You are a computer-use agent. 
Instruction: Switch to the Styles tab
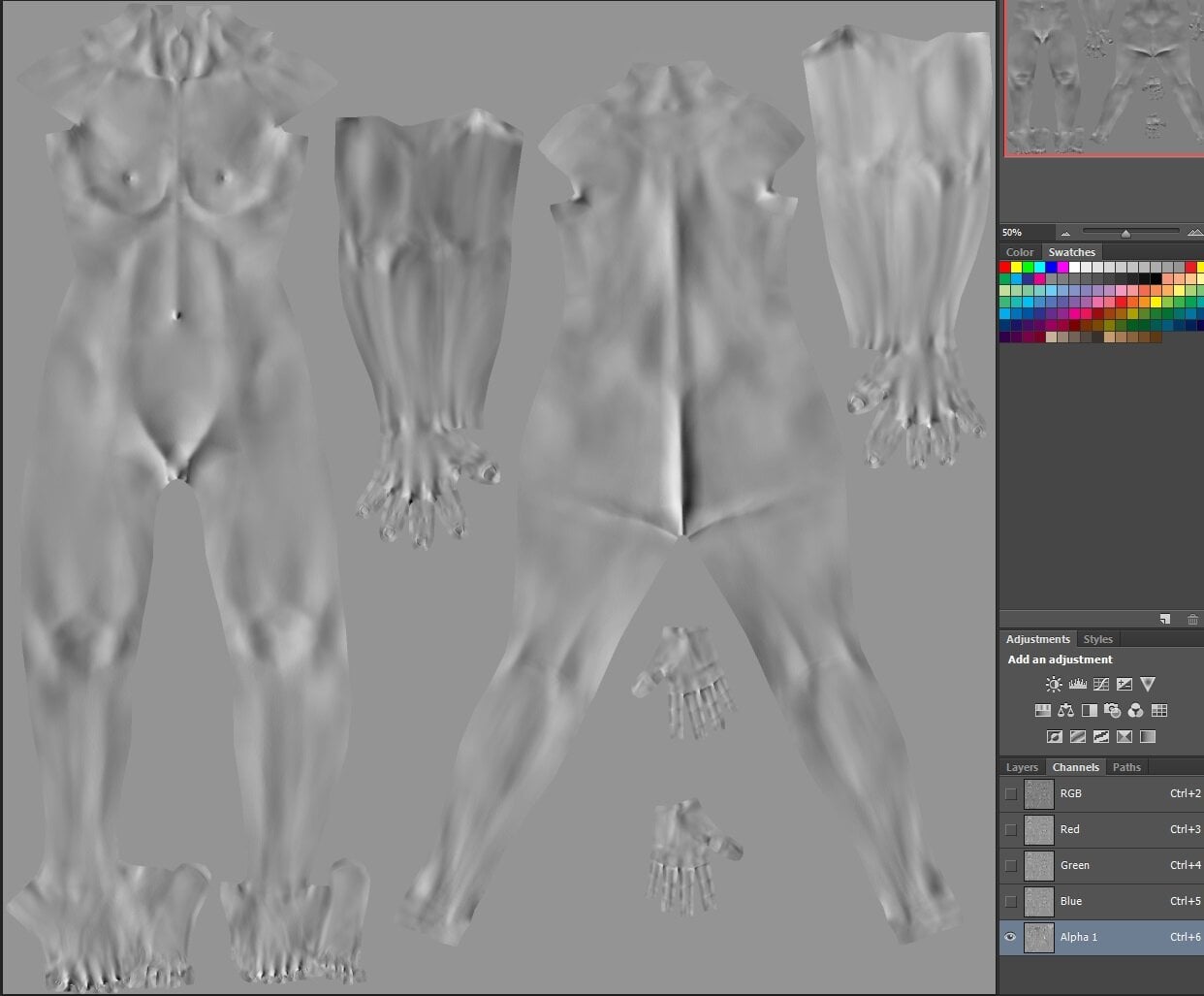point(1098,639)
